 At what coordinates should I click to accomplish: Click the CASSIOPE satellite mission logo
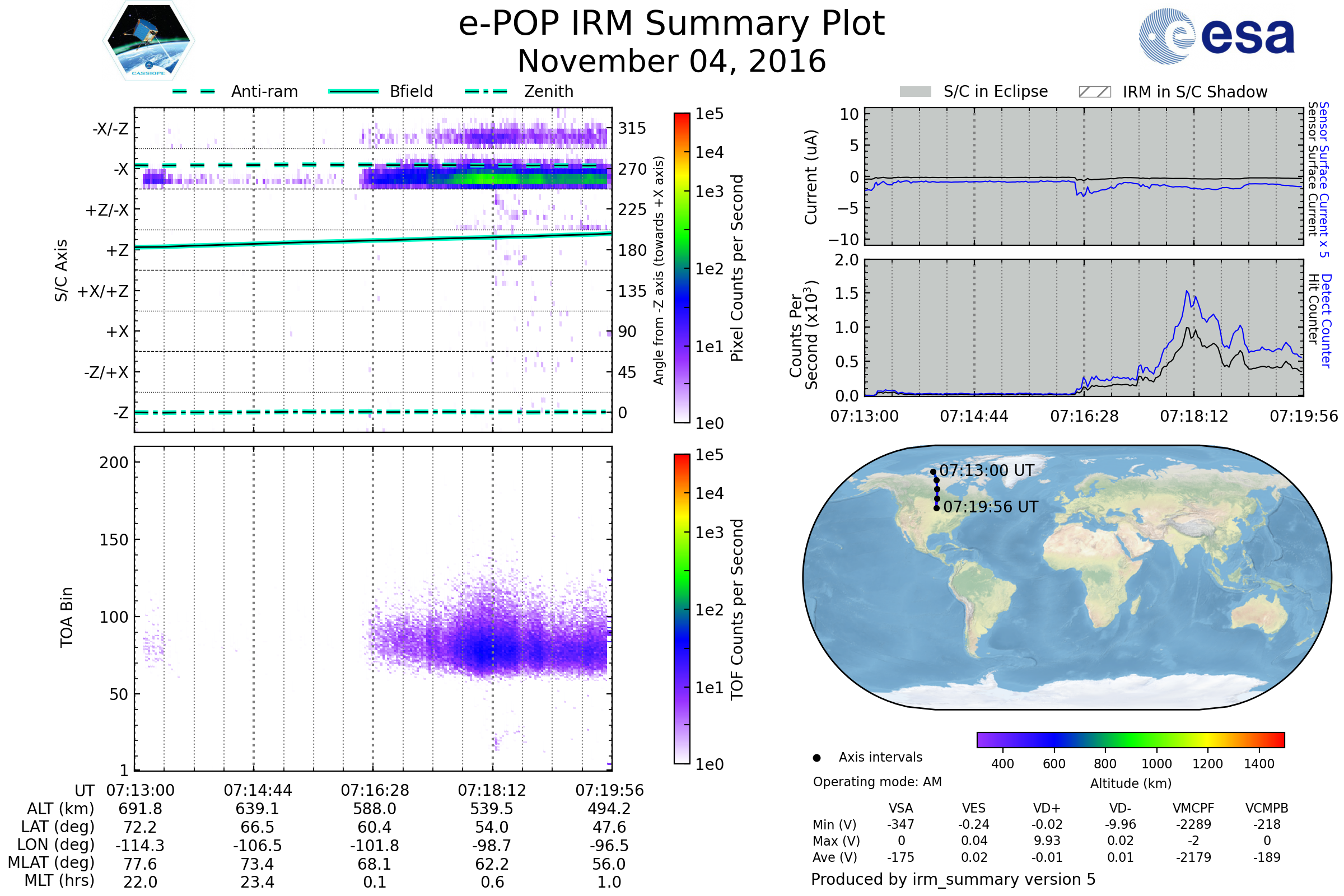point(148,41)
